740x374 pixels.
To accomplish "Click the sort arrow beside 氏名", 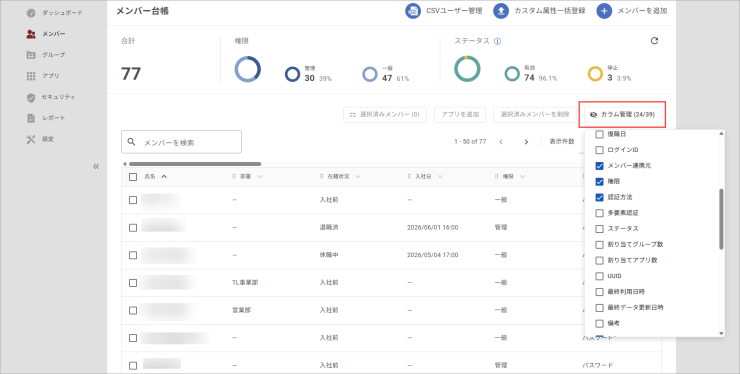I will [x=164, y=177].
